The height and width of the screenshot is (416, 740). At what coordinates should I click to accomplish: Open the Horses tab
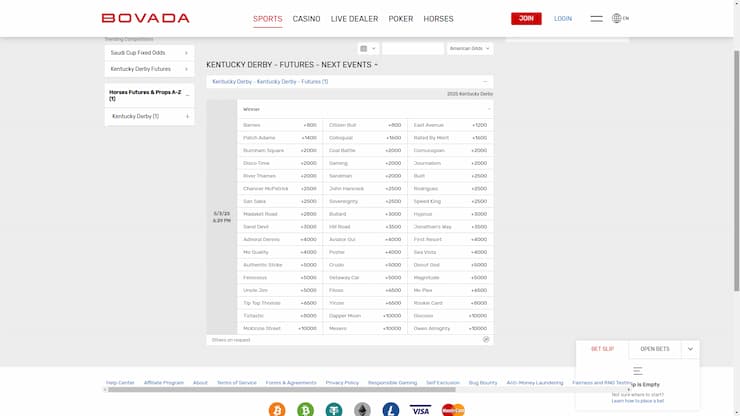click(438, 19)
